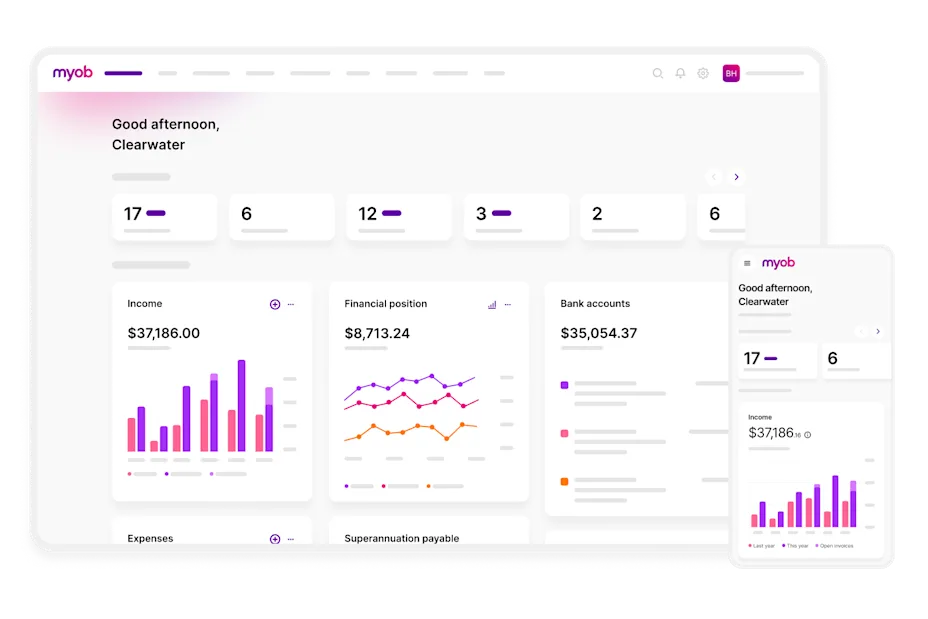Open the hamburger menu on the mobile card
928x619 pixels.
click(746, 261)
